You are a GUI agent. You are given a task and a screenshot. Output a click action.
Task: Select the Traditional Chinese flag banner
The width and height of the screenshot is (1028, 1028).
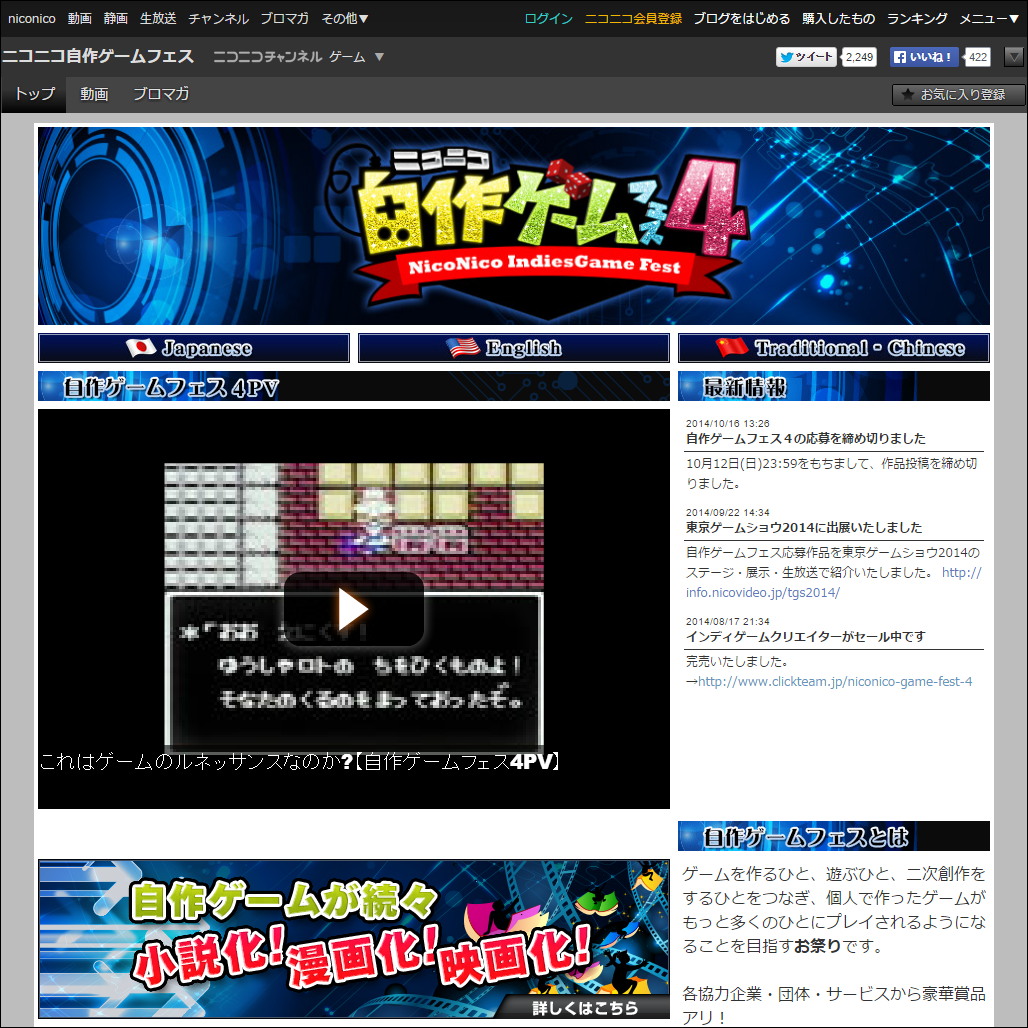click(833, 347)
